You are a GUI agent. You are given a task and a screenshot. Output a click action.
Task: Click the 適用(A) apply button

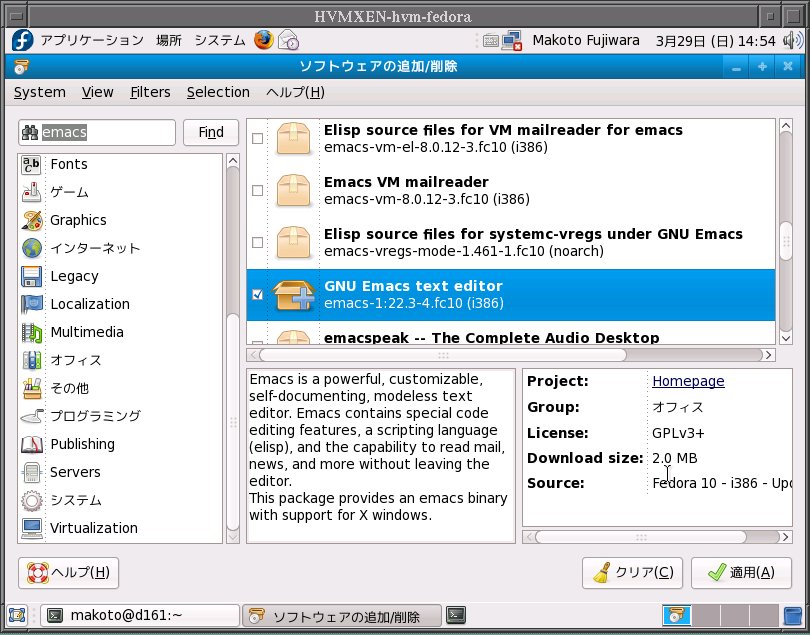click(x=741, y=572)
